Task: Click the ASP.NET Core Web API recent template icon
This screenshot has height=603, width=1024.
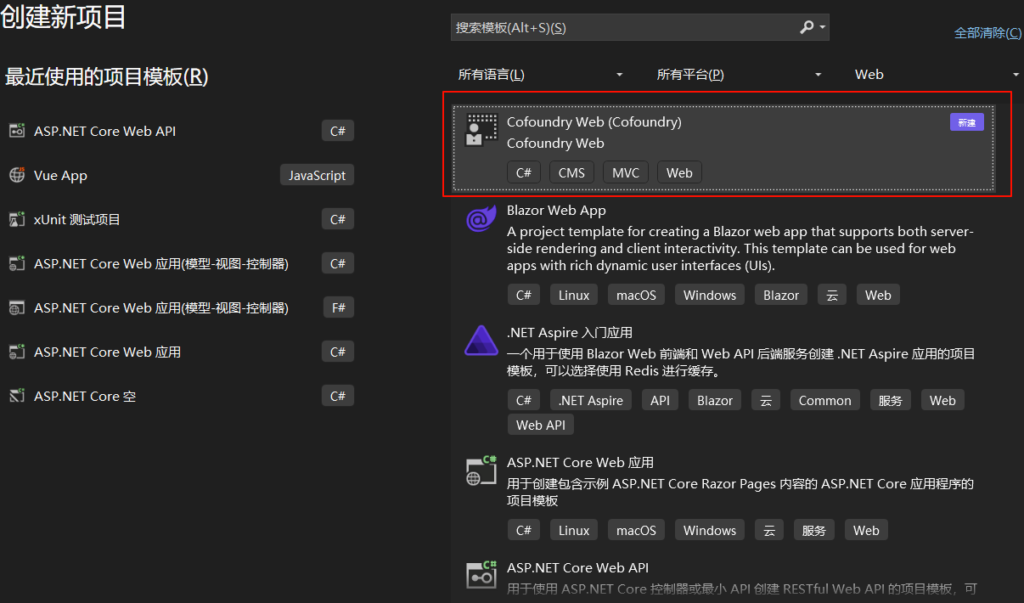Action: pos(17,131)
